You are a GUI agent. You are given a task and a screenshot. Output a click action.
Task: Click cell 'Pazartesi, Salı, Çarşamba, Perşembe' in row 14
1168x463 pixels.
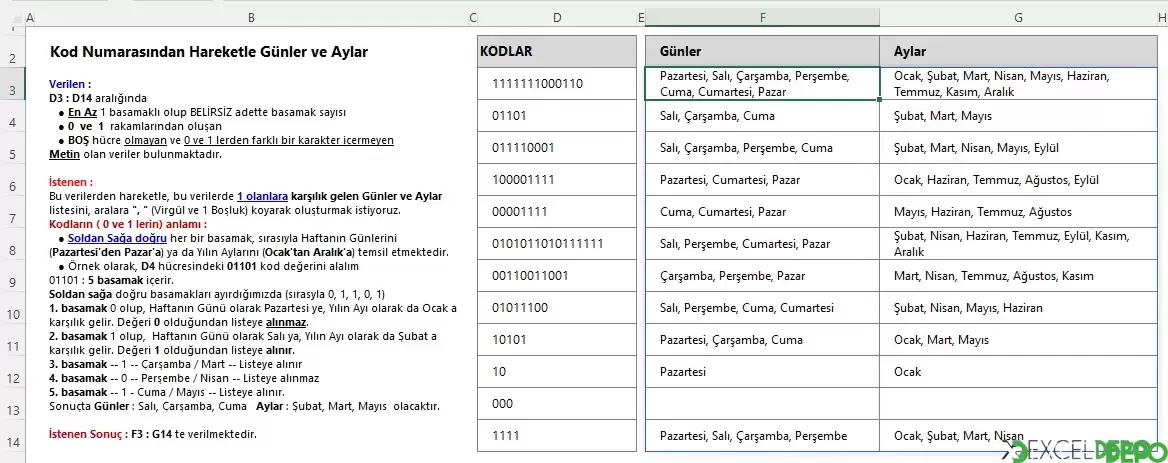coord(762,436)
